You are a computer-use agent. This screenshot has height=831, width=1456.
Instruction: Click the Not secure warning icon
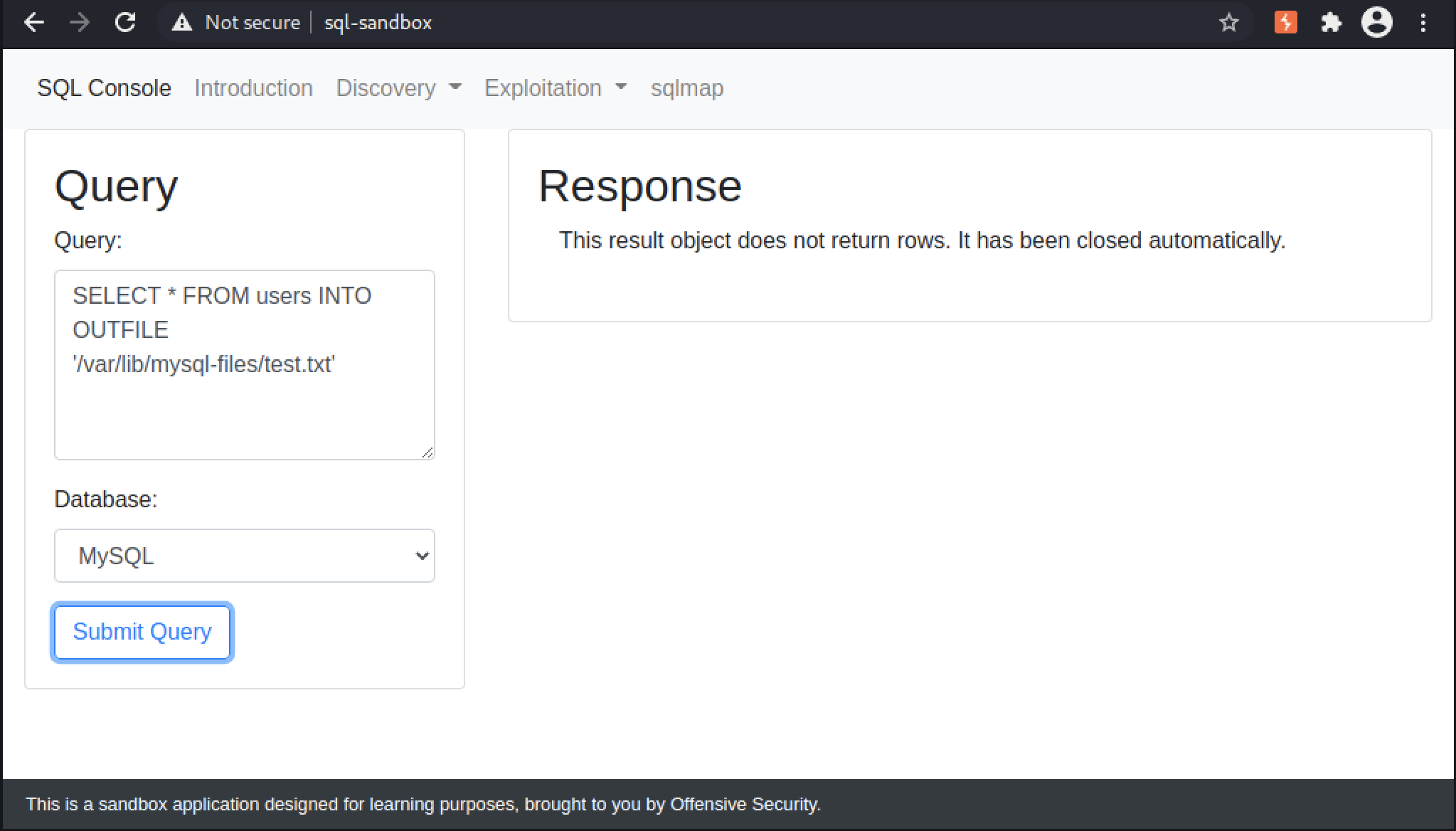click(x=182, y=23)
